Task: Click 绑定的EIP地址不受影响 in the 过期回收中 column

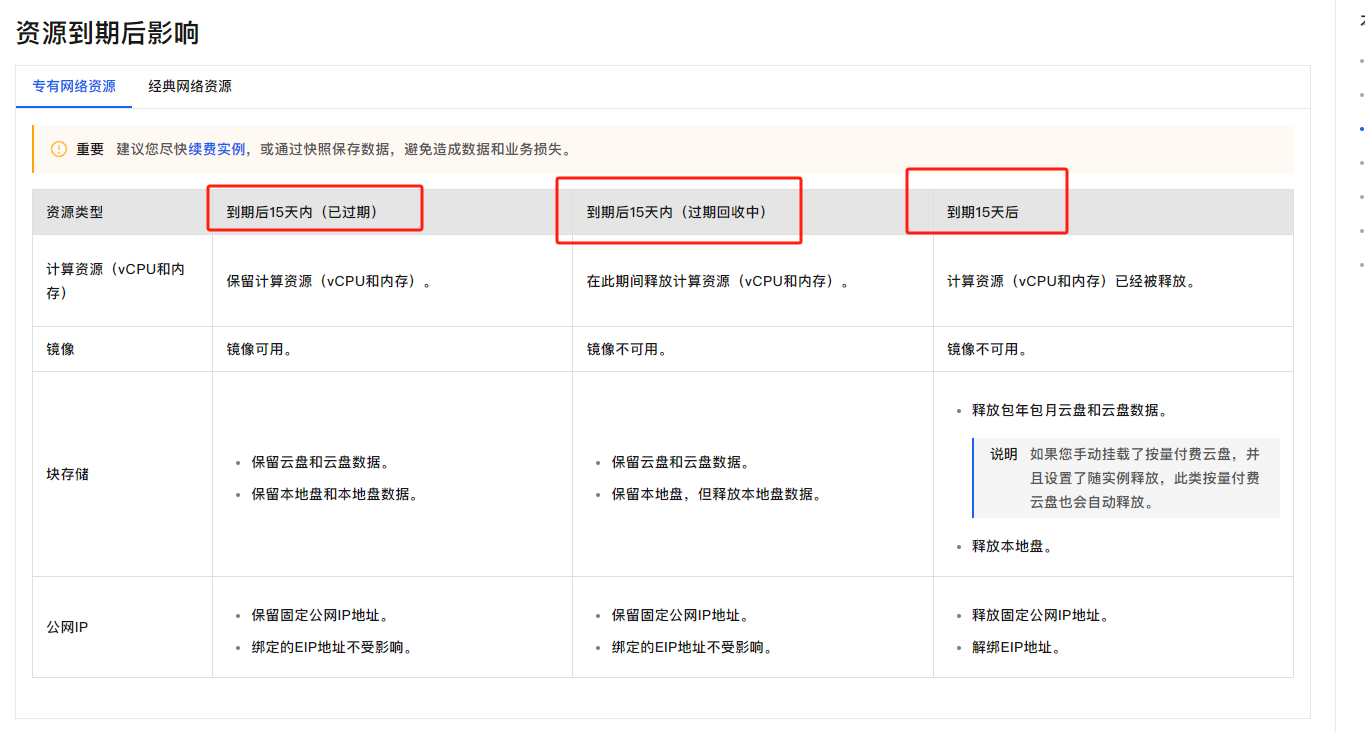Action: pyautogui.click(x=692, y=647)
